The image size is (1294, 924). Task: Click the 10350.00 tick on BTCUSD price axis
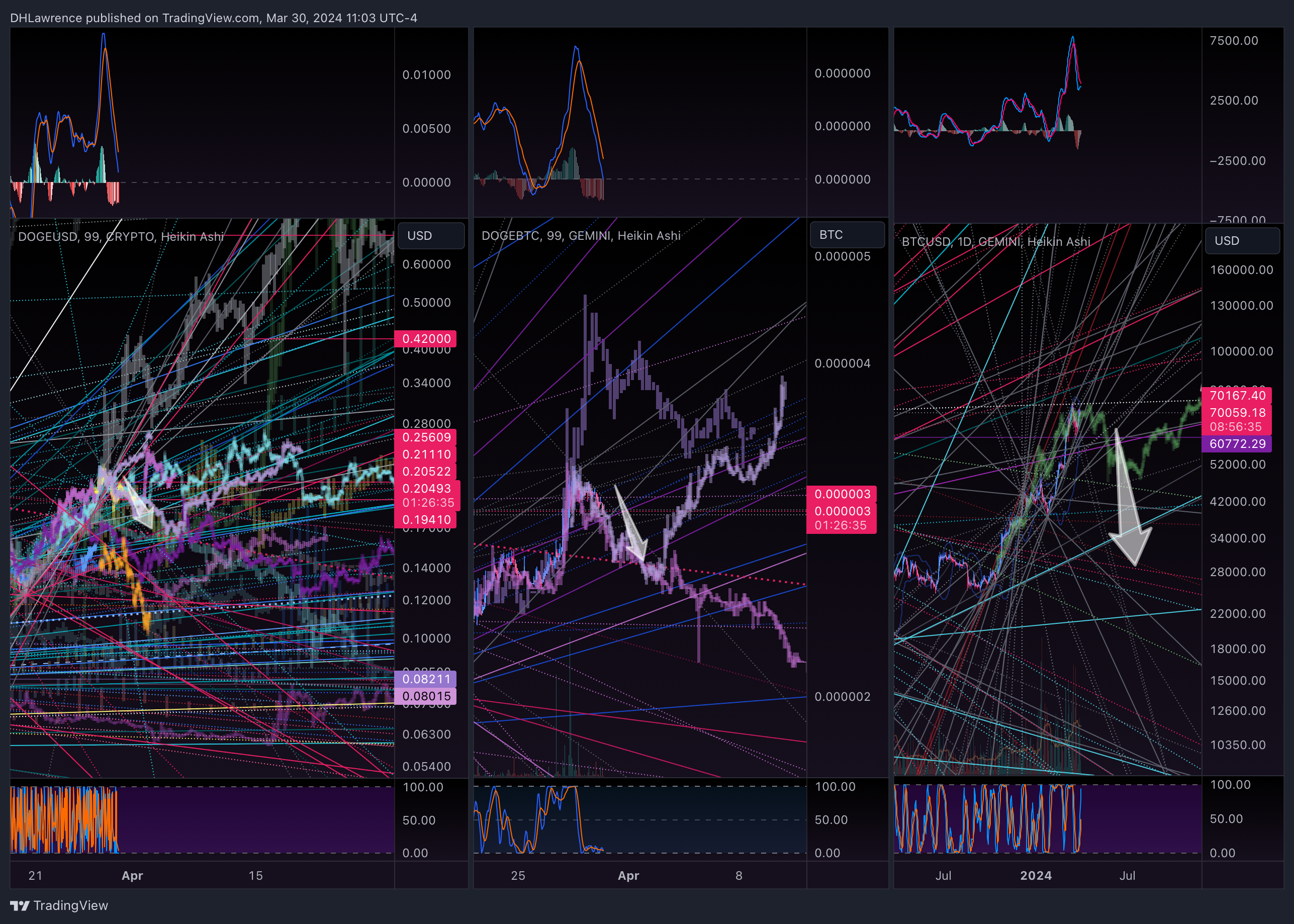click(x=1238, y=745)
